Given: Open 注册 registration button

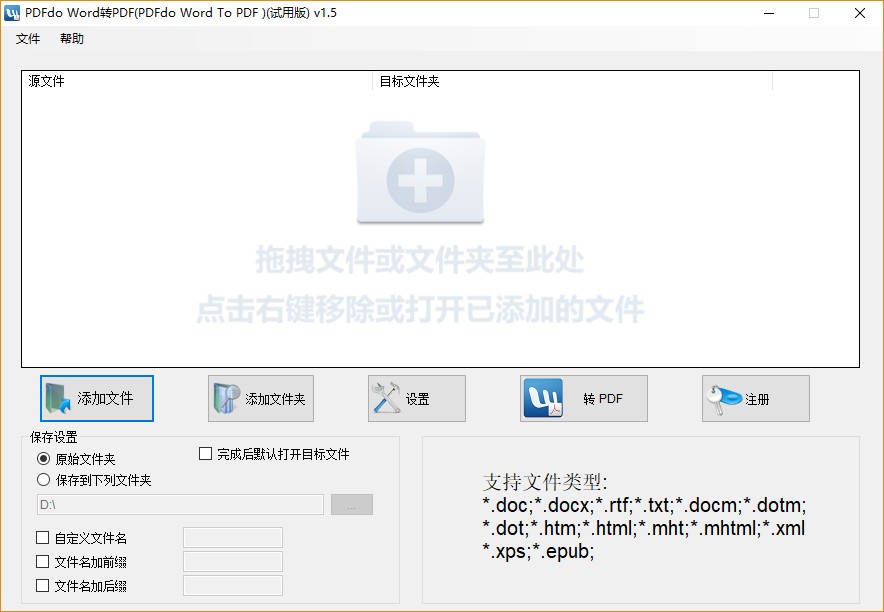Looking at the screenshot, I should (756, 398).
